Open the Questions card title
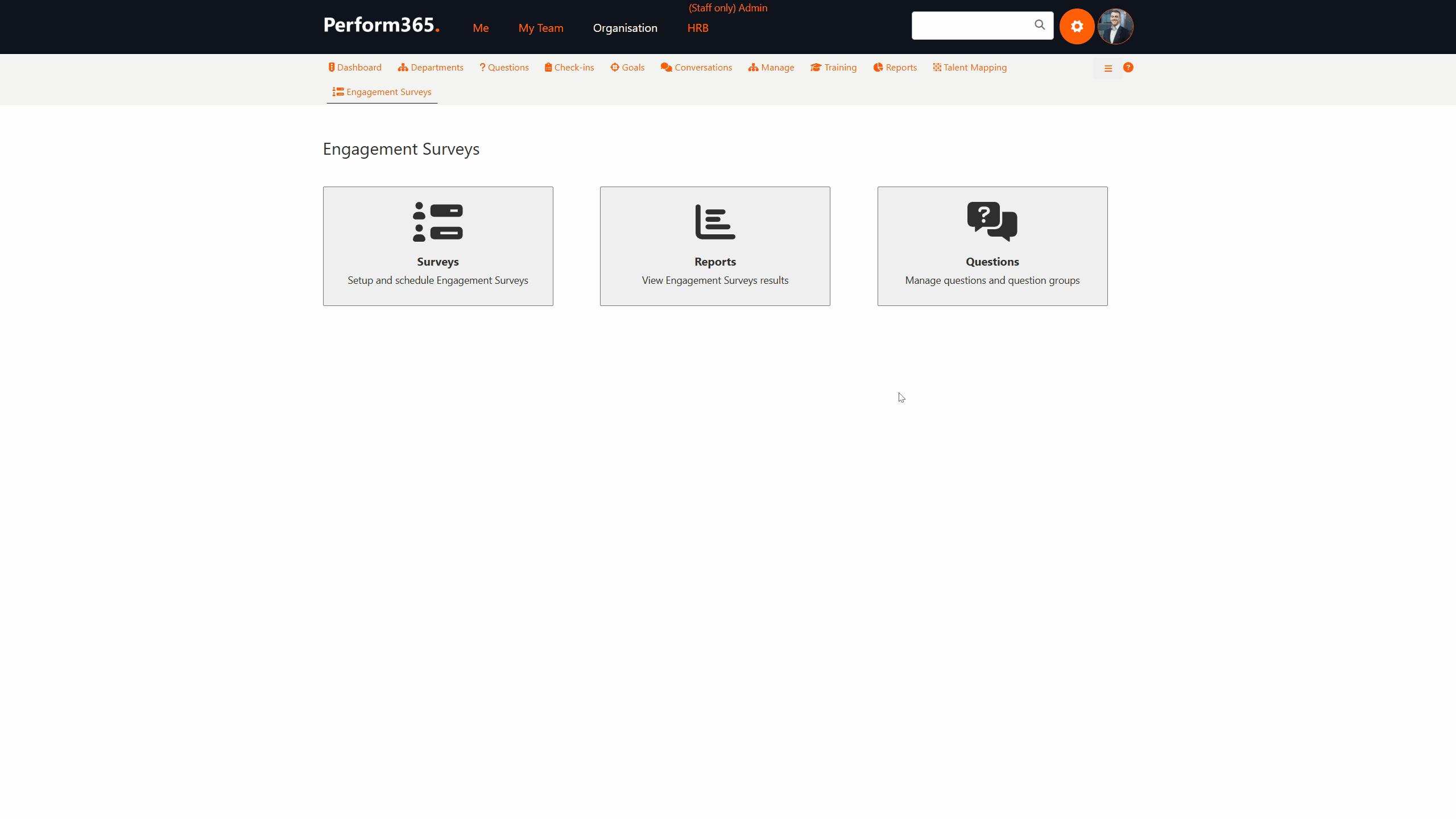 [x=992, y=262]
